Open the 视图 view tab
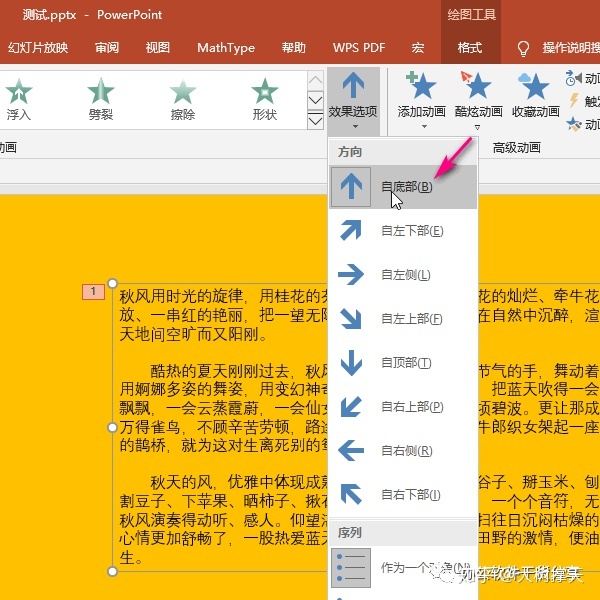This screenshot has width=600, height=600. click(x=157, y=48)
